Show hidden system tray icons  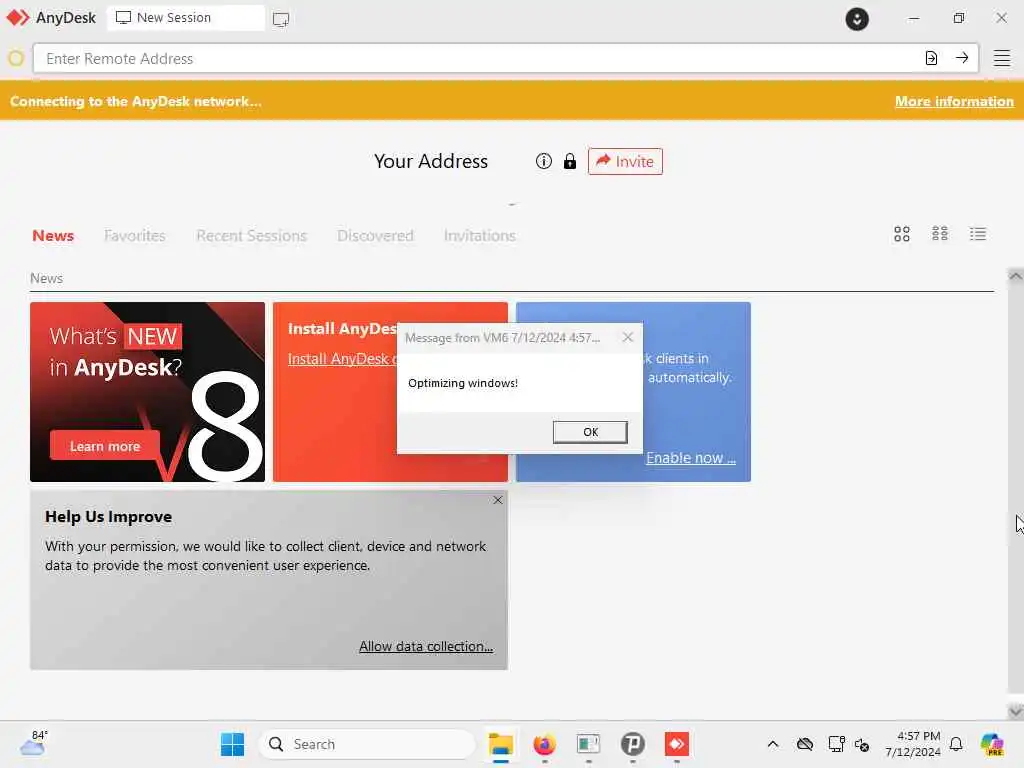773,744
